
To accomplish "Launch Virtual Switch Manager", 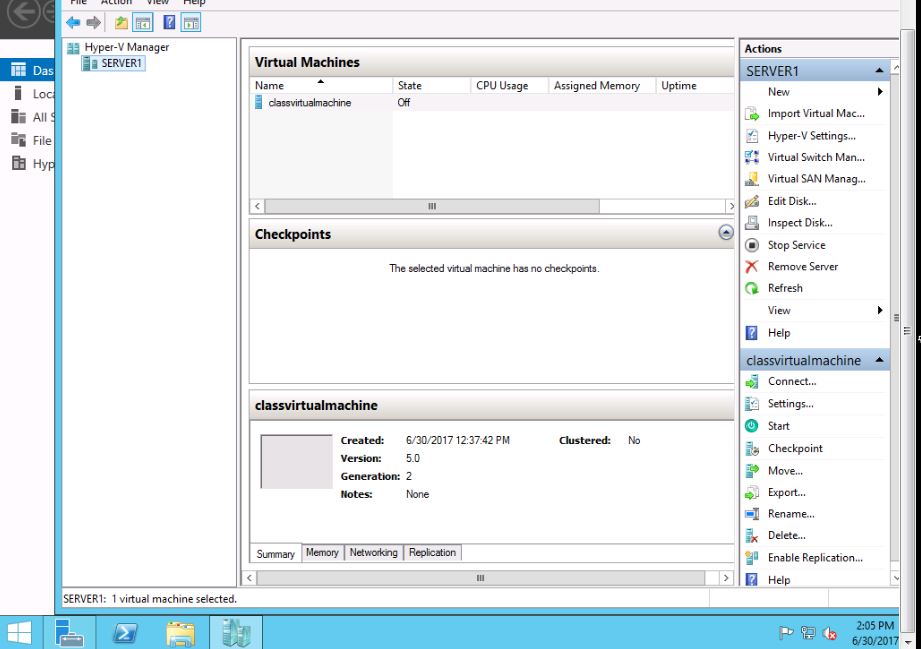I will pos(816,157).
